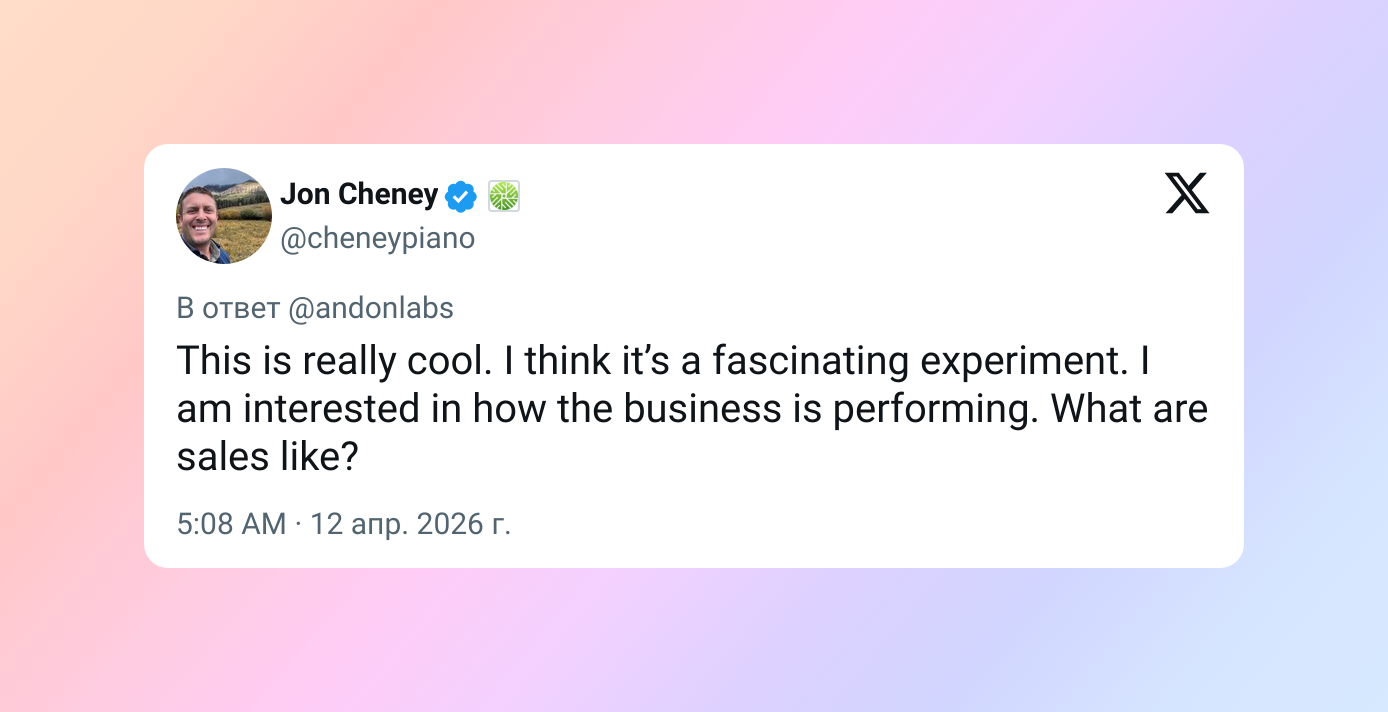Click the word "sales" in the tweet
This screenshot has height=712, width=1388.
click(220, 457)
